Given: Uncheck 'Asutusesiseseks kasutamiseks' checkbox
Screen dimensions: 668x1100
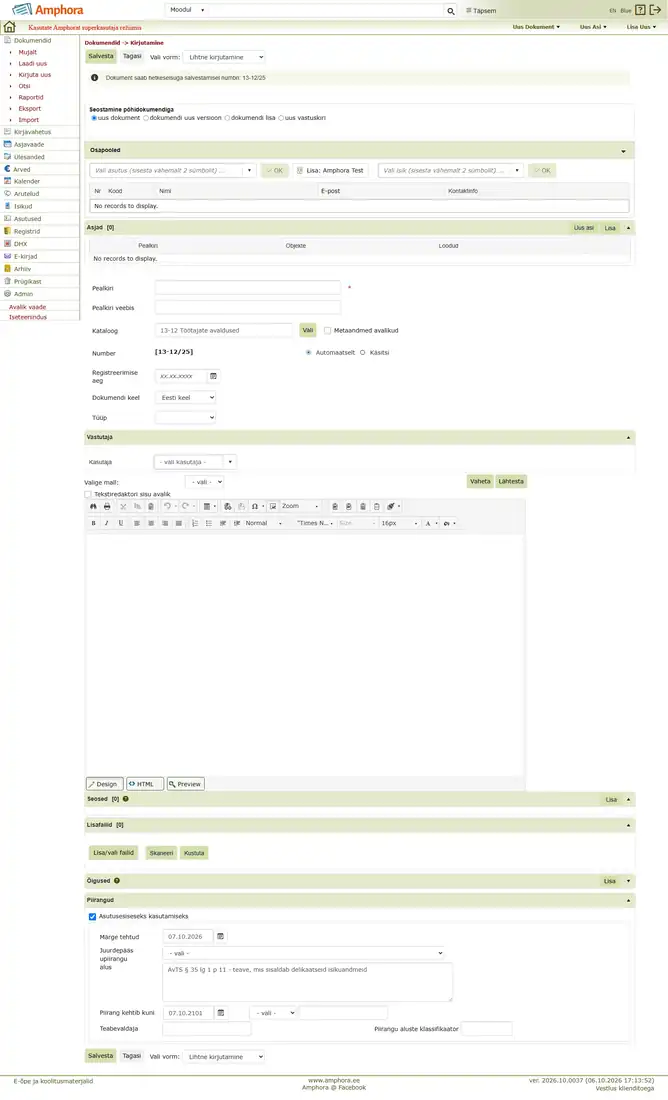Looking at the screenshot, I should coord(93,916).
